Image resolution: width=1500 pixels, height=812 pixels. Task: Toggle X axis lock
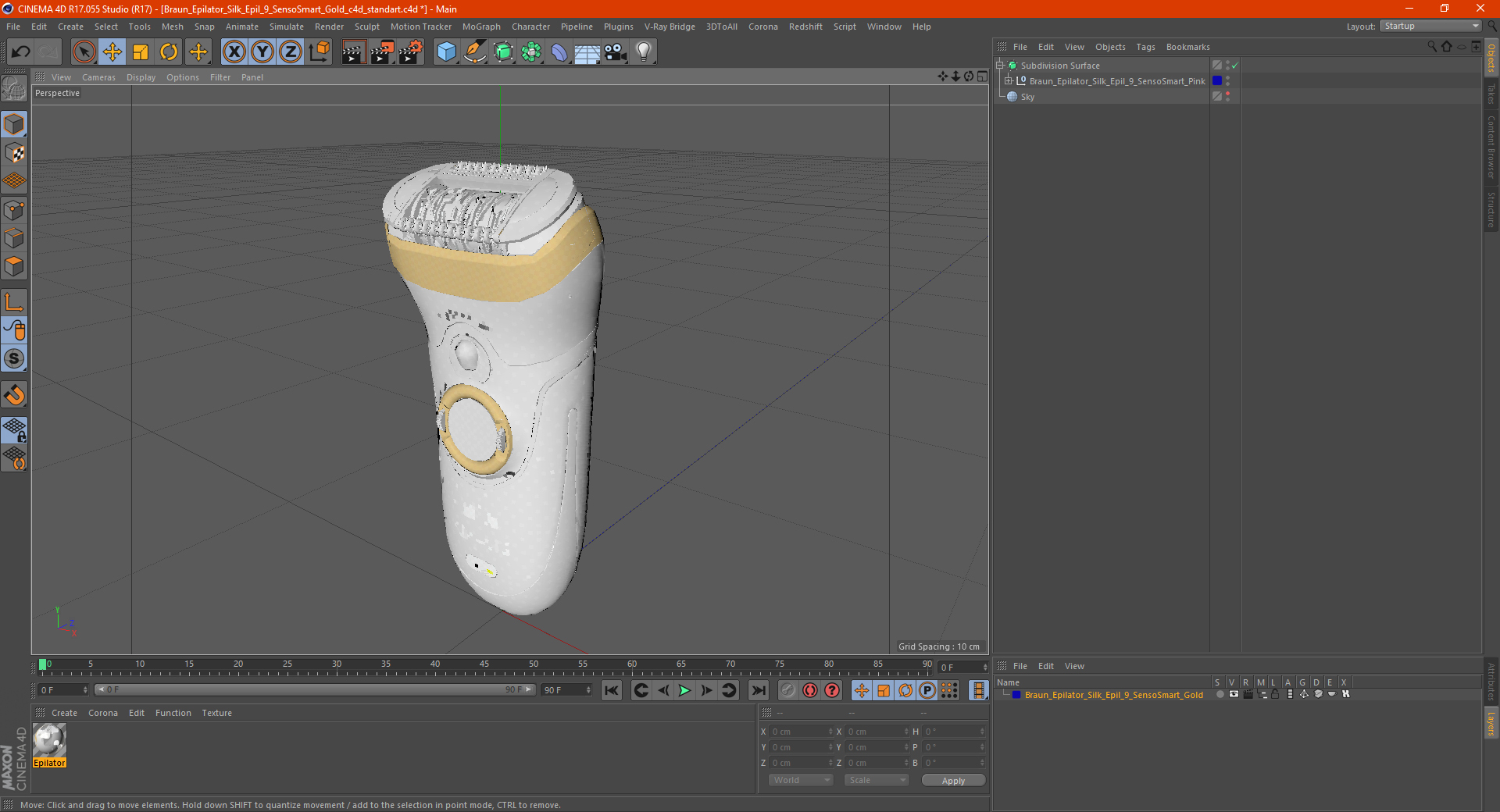point(234,52)
